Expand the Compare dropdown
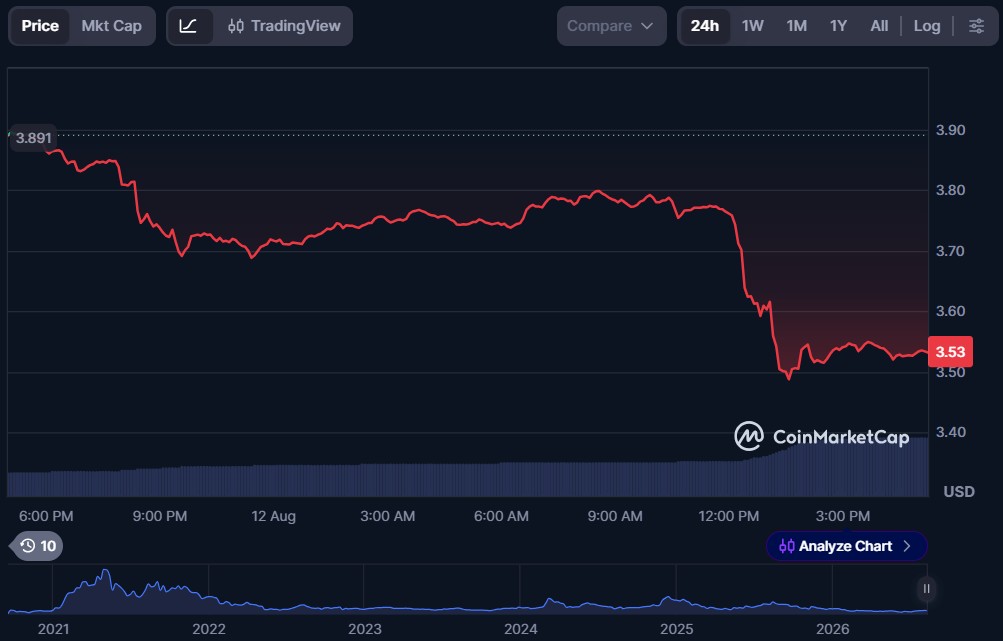Image resolution: width=1003 pixels, height=641 pixels. point(611,26)
